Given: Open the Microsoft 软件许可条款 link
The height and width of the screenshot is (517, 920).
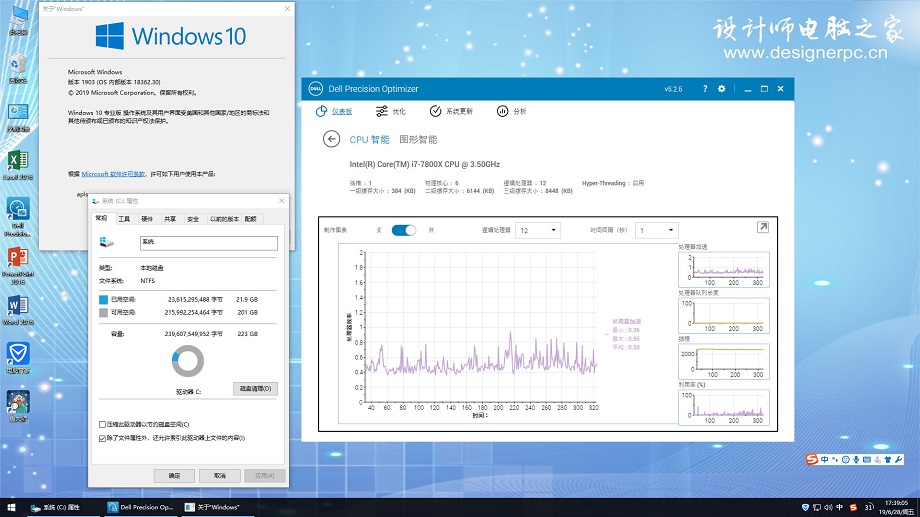Looking at the screenshot, I should click(x=113, y=174).
